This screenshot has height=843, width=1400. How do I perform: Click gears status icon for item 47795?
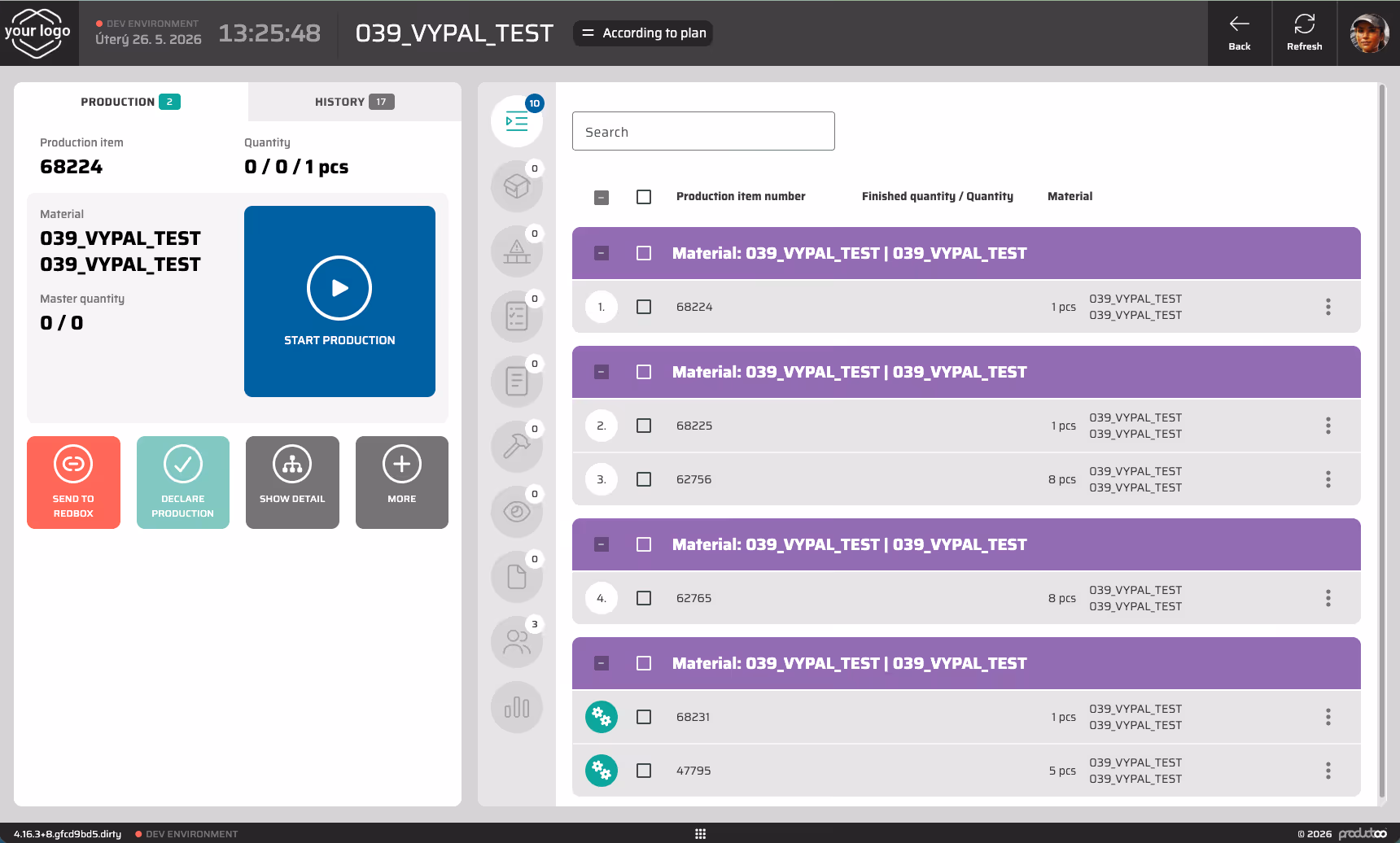[602, 771]
